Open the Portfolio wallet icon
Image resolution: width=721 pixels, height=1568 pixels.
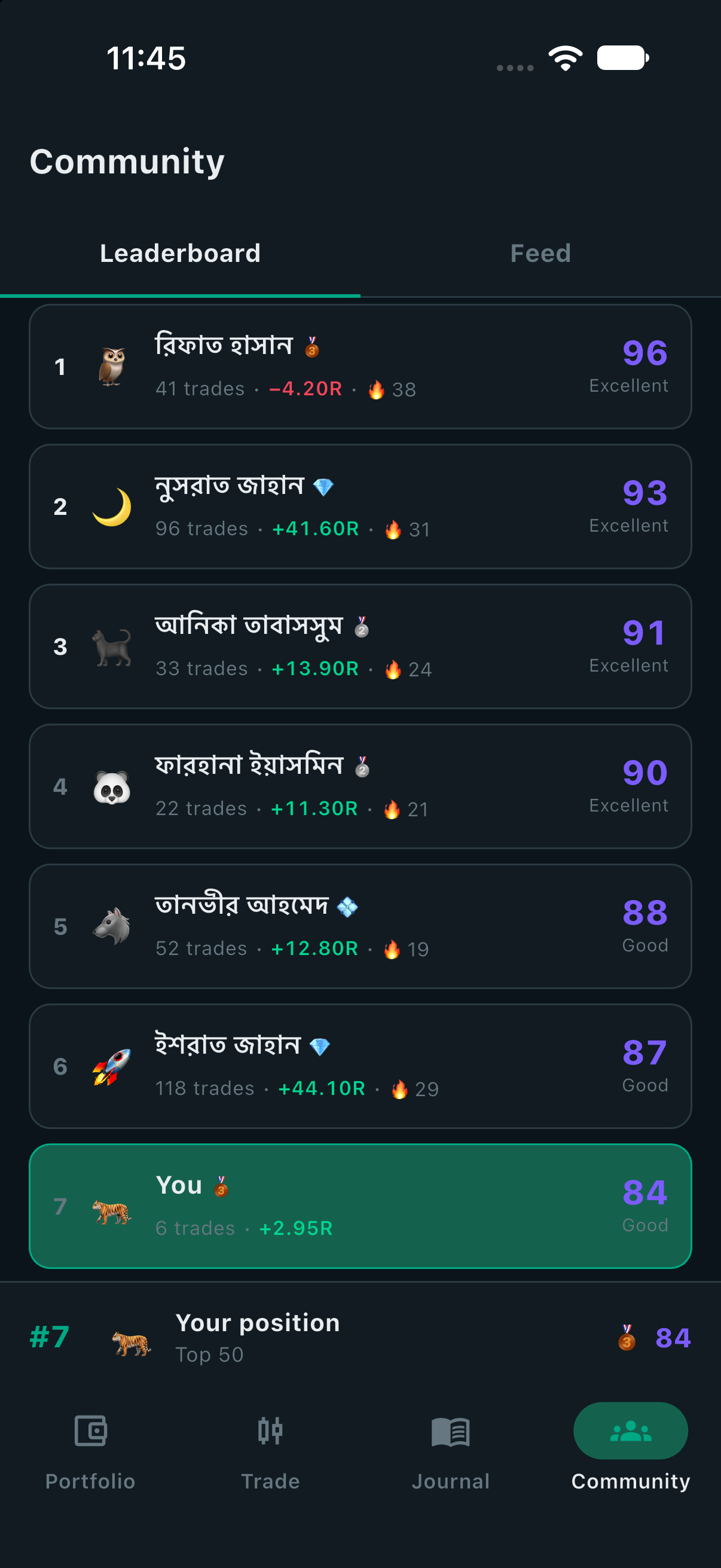[90, 1430]
